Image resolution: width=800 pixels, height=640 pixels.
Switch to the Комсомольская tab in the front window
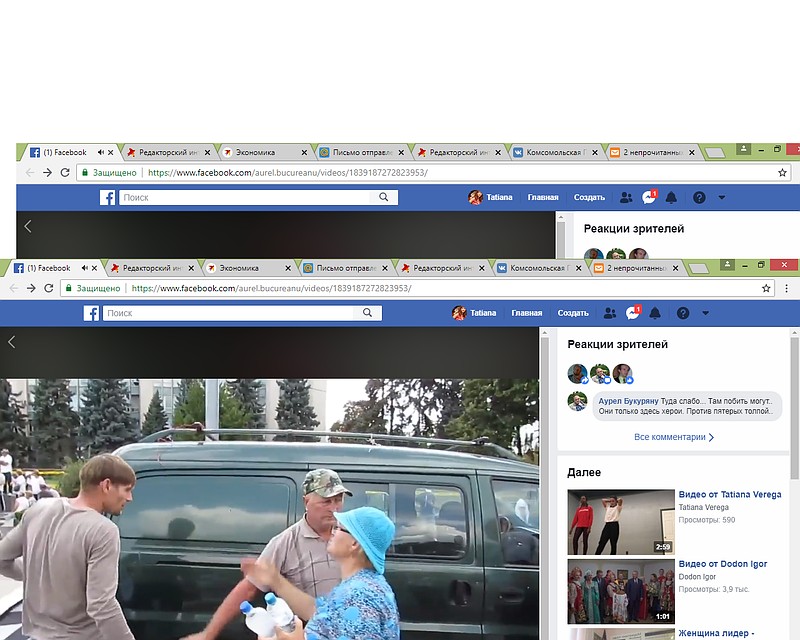[x=536, y=268]
